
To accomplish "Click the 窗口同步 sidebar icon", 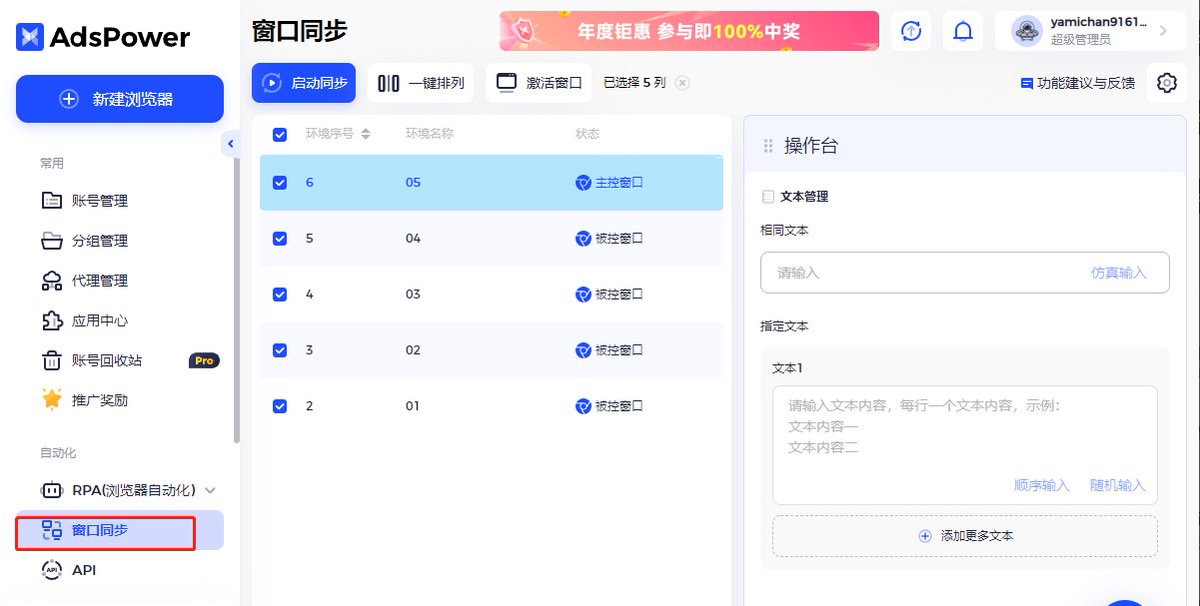I will pos(52,530).
